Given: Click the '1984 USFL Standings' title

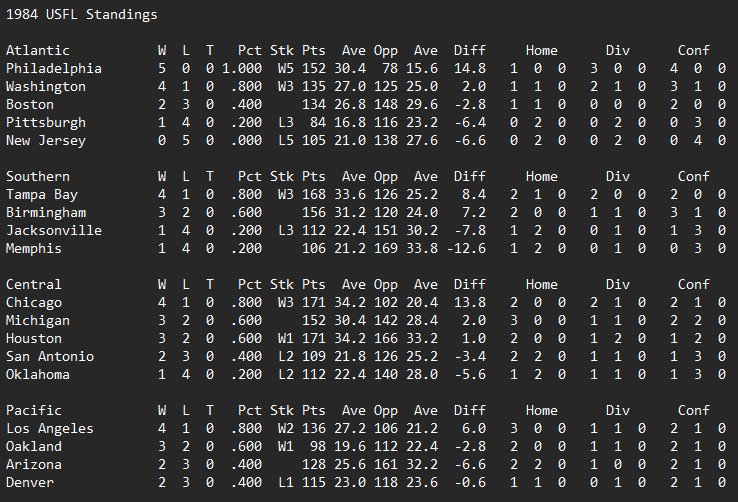Looking at the screenshot, I should pyautogui.click(x=81, y=15).
